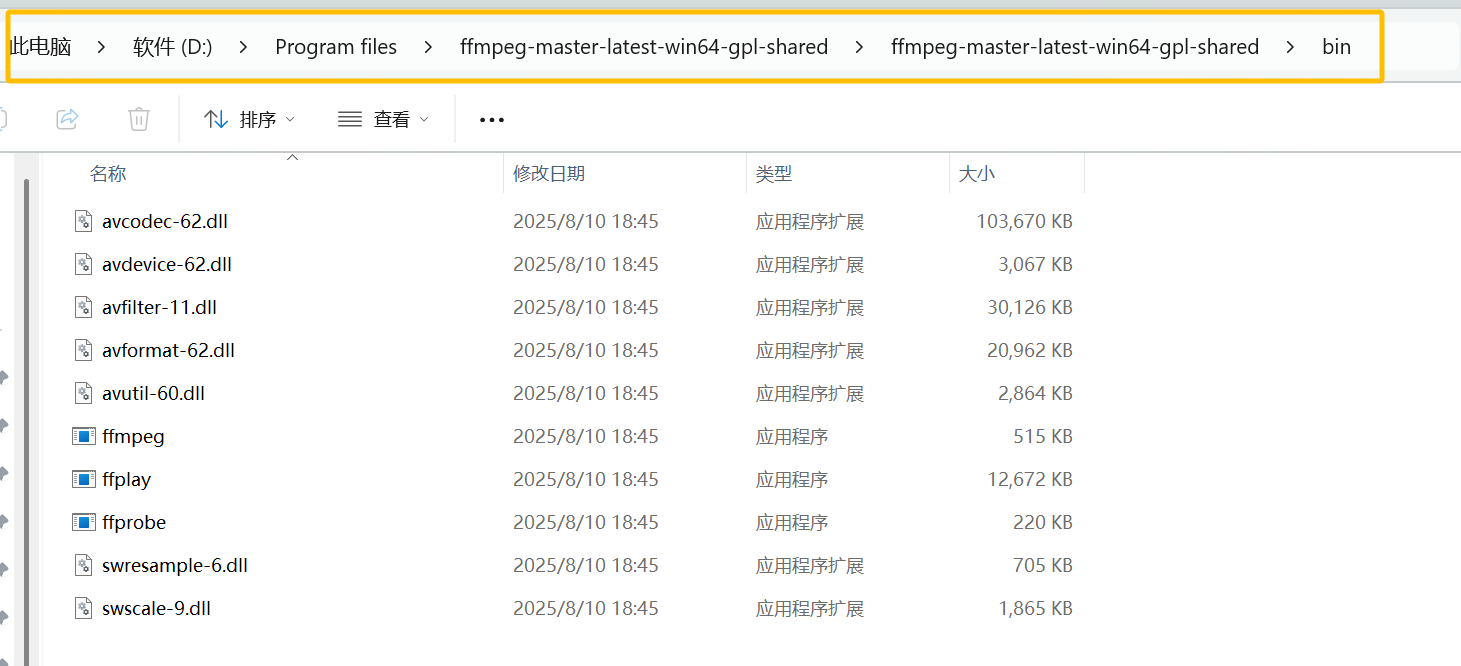Open the sort (排序) dropdown
This screenshot has height=666, width=1461.
250,119
